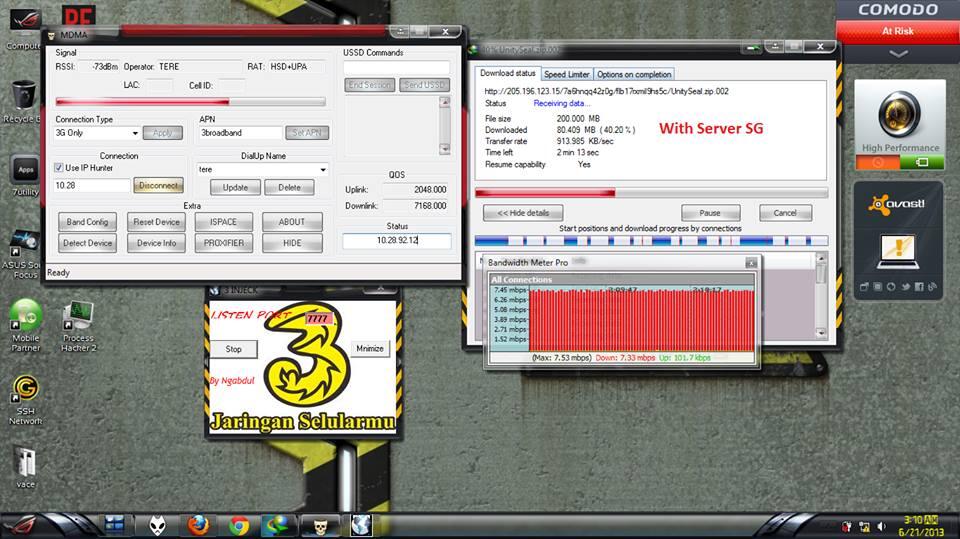The width and height of the screenshot is (960, 539).
Task: Click the Facebook icon in avast widget
Action: [918, 287]
